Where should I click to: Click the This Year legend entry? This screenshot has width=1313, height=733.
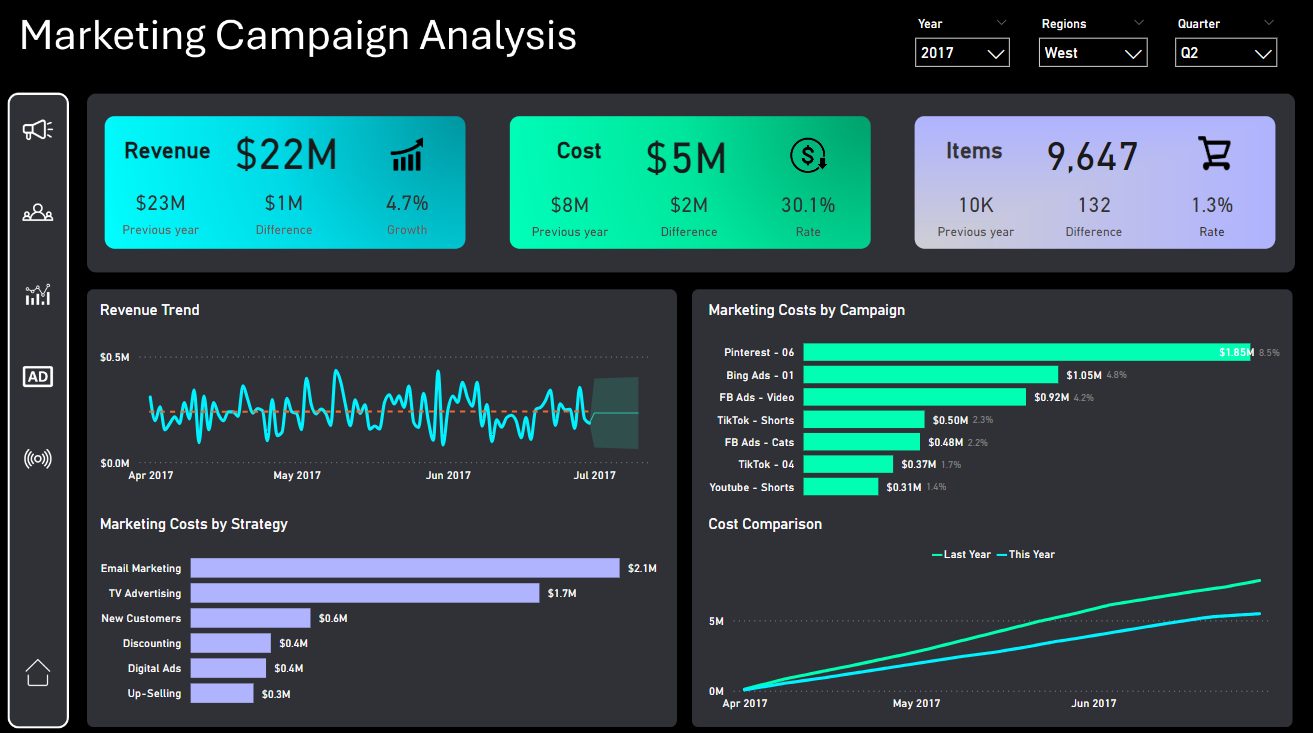(x=1026, y=554)
